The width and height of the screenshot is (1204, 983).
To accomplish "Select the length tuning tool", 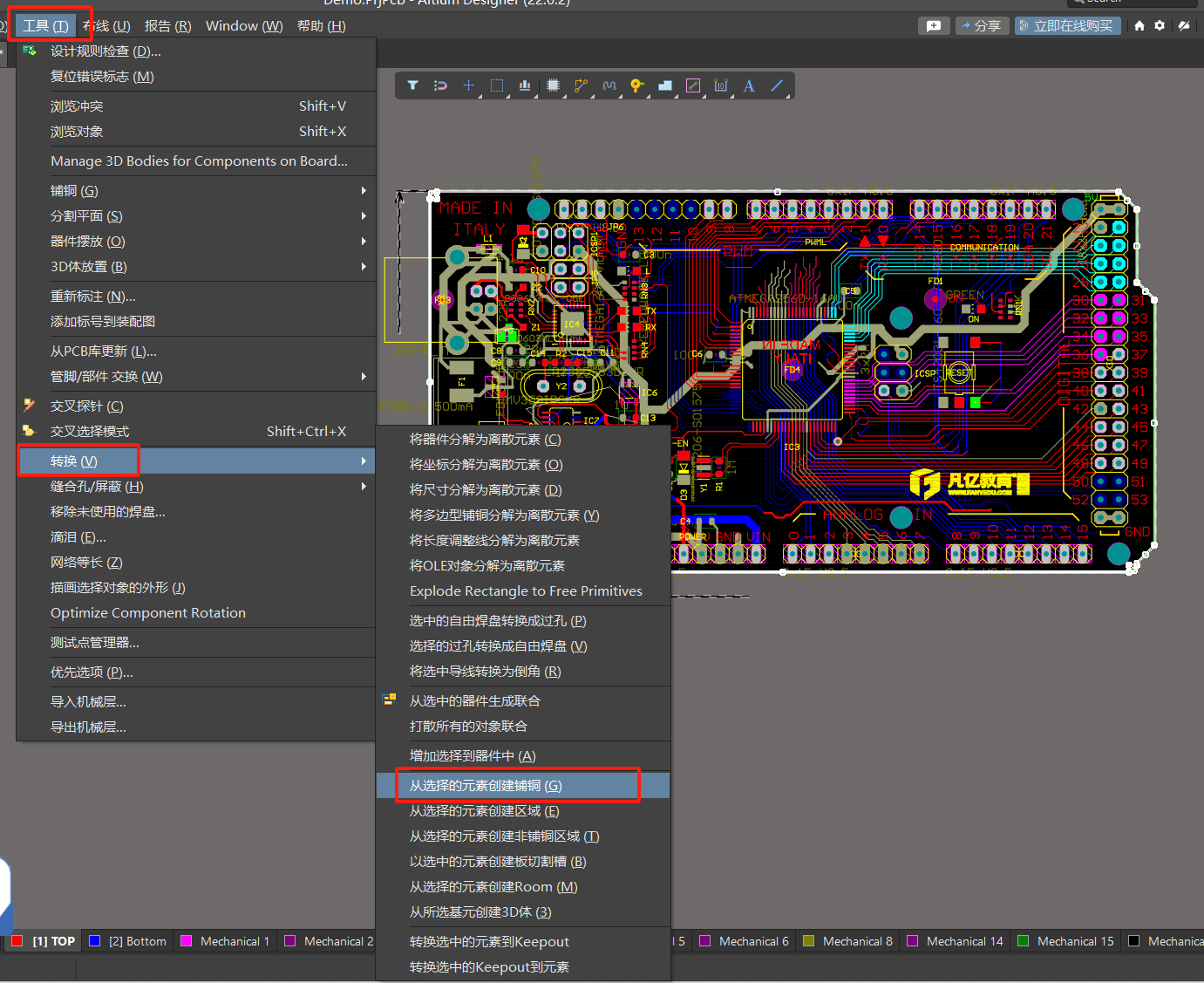I will (609, 85).
